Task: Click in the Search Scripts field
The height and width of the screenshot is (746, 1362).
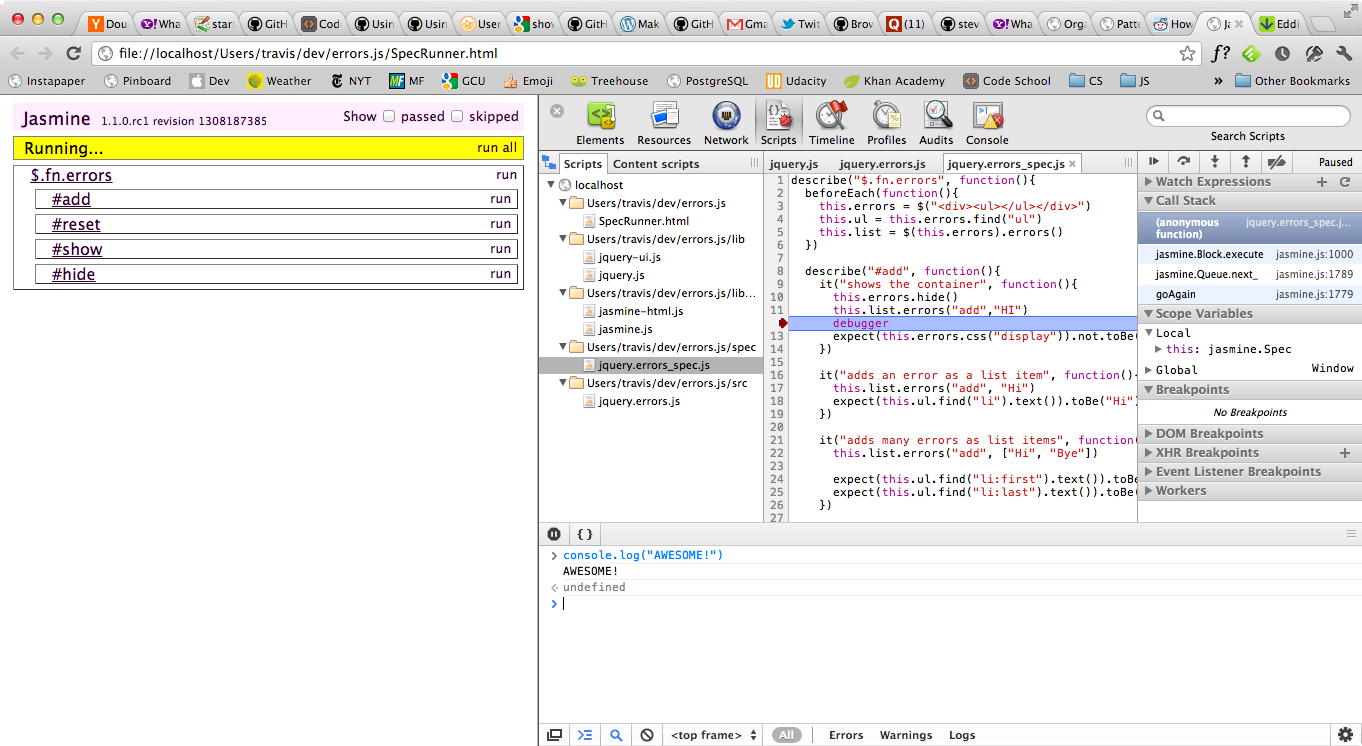Action: coord(1248,117)
